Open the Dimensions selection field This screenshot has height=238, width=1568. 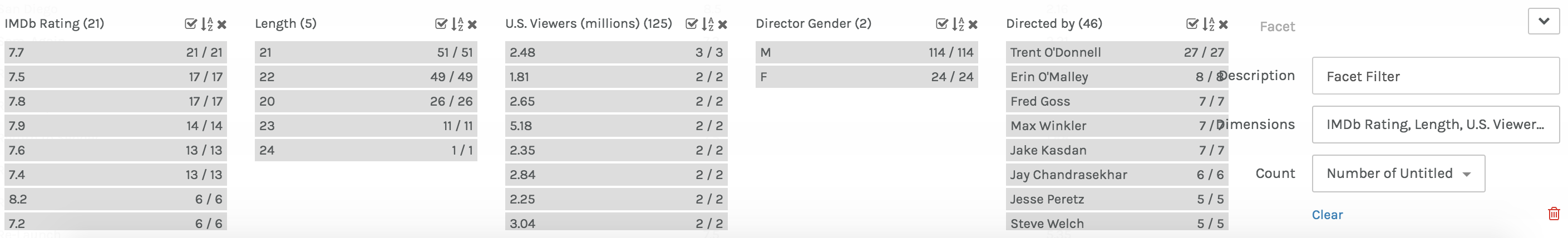point(1434,125)
